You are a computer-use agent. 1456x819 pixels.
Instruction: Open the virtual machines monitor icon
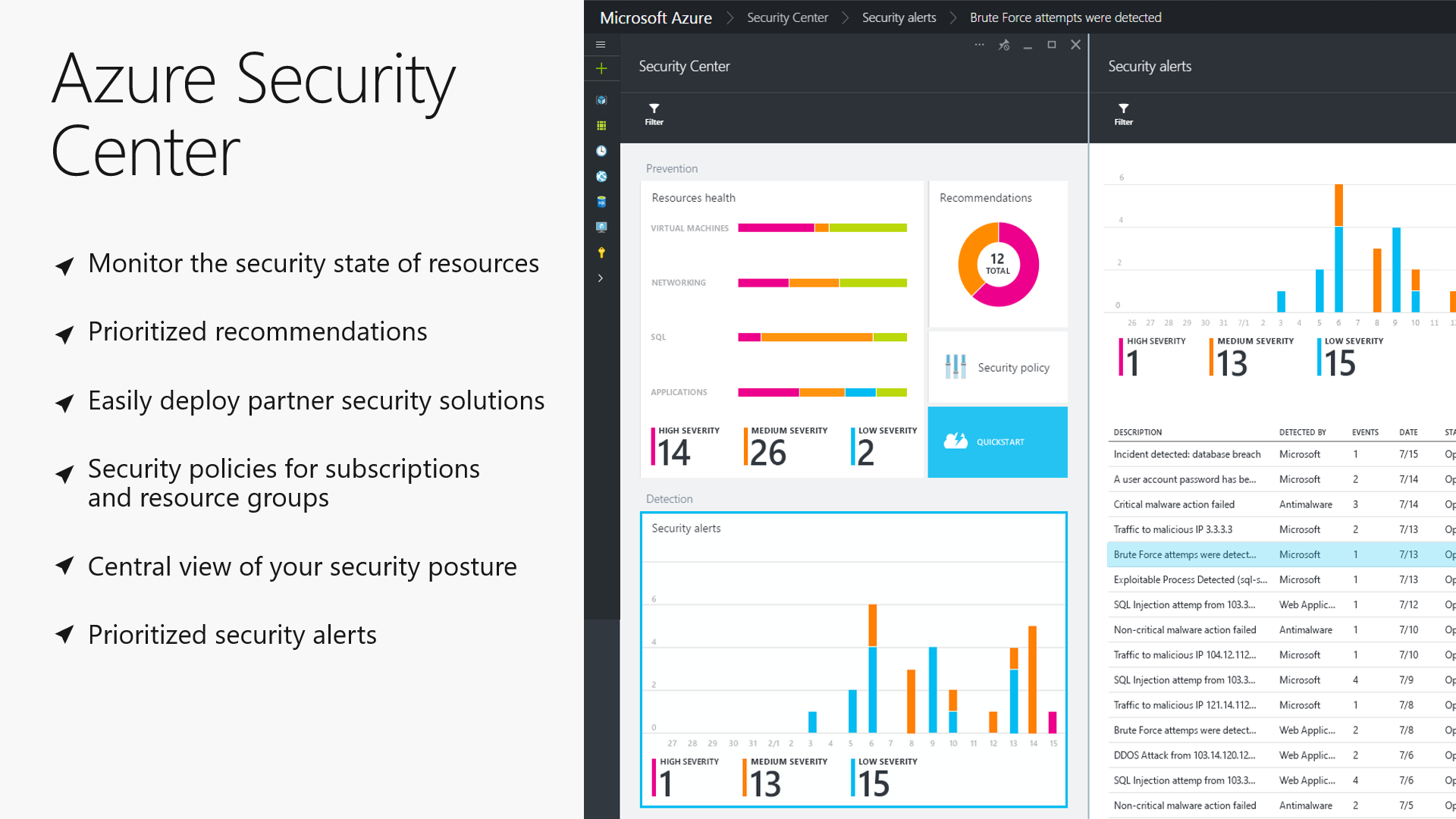tap(601, 227)
